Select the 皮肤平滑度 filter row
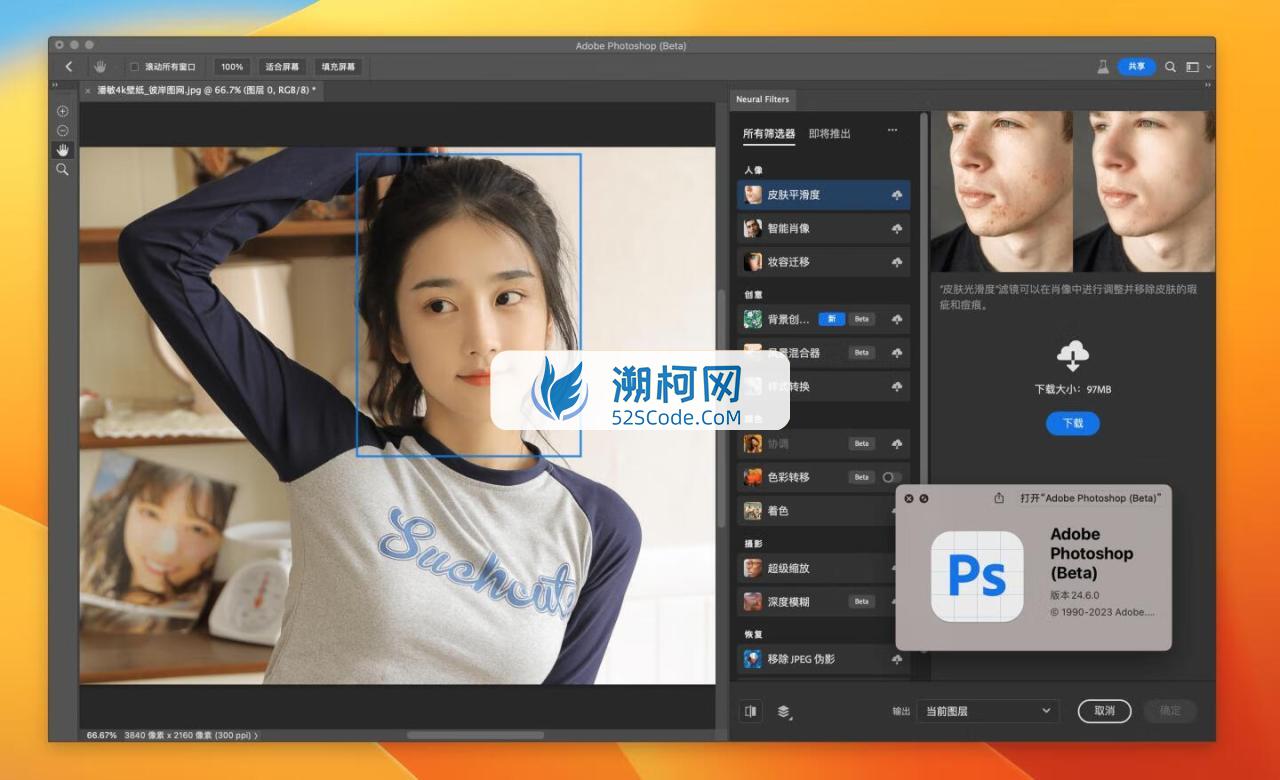1280x780 pixels. (823, 195)
